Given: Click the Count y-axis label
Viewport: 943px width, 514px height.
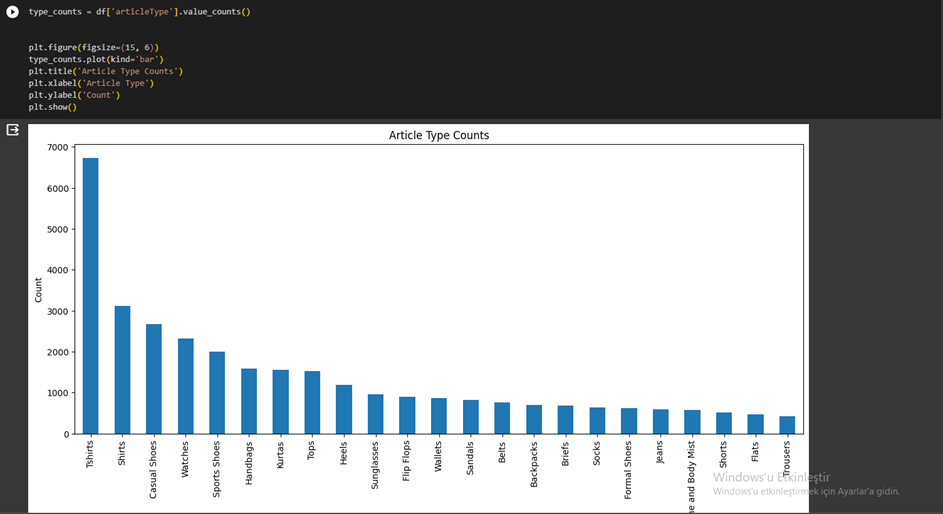Looking at the screenshot, I should 39,290.
